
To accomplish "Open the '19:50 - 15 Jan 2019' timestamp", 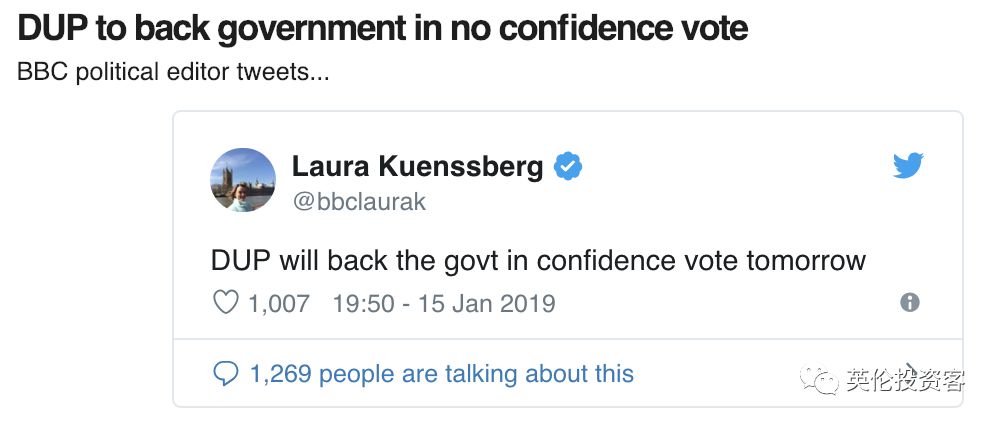I will 443,302.
